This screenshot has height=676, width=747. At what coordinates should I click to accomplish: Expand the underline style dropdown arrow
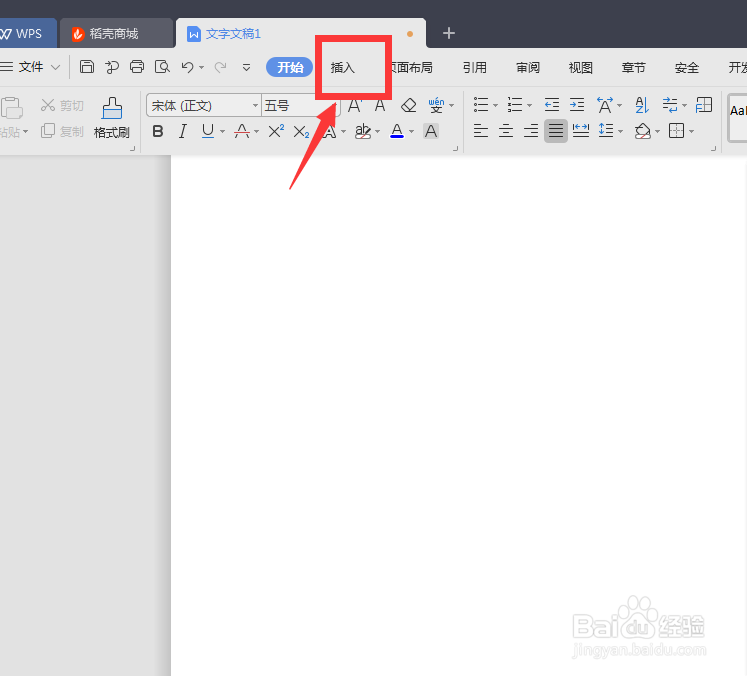[x=222, y=132]
